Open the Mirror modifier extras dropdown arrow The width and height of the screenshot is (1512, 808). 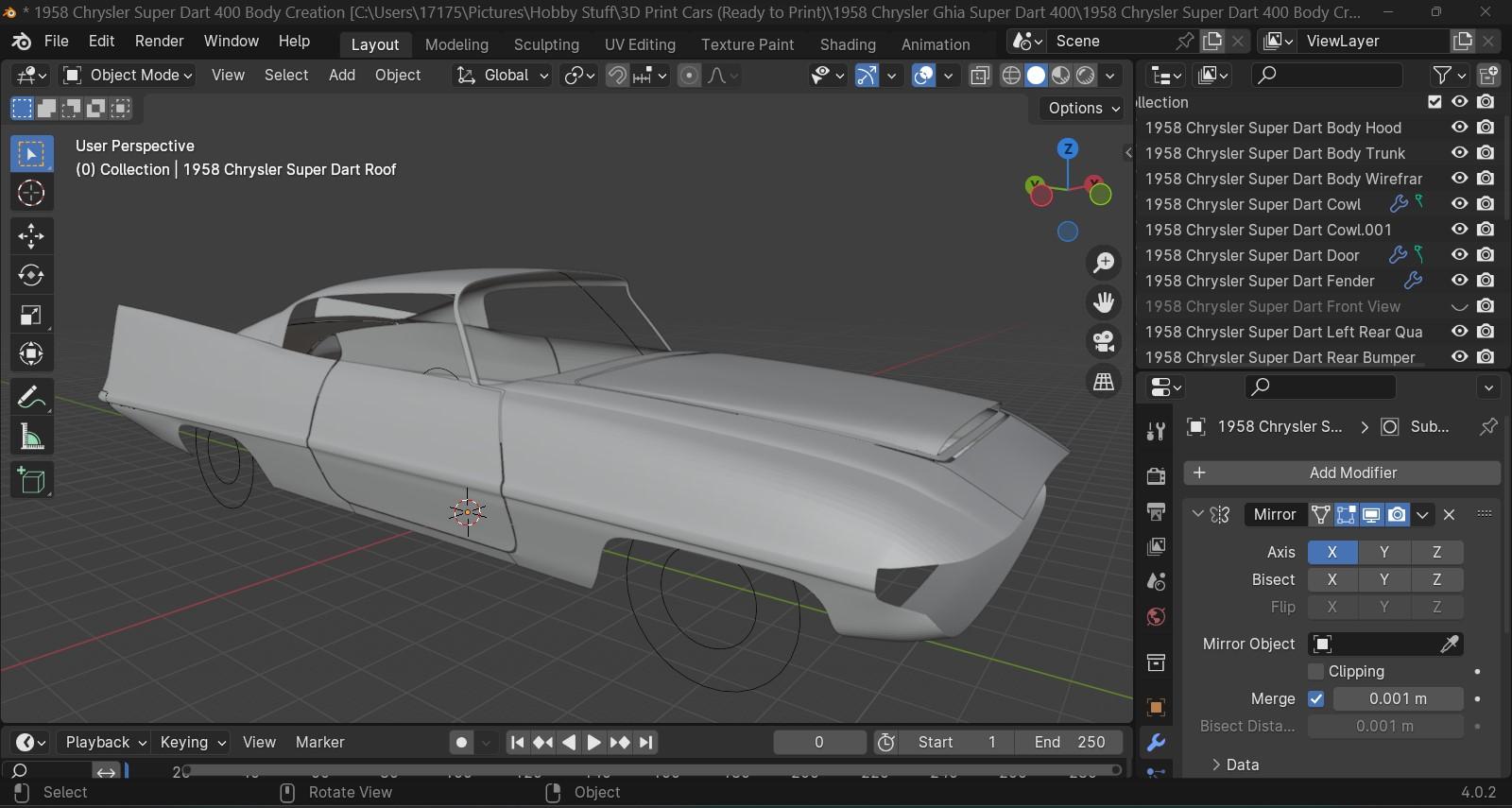[1422, 514]
